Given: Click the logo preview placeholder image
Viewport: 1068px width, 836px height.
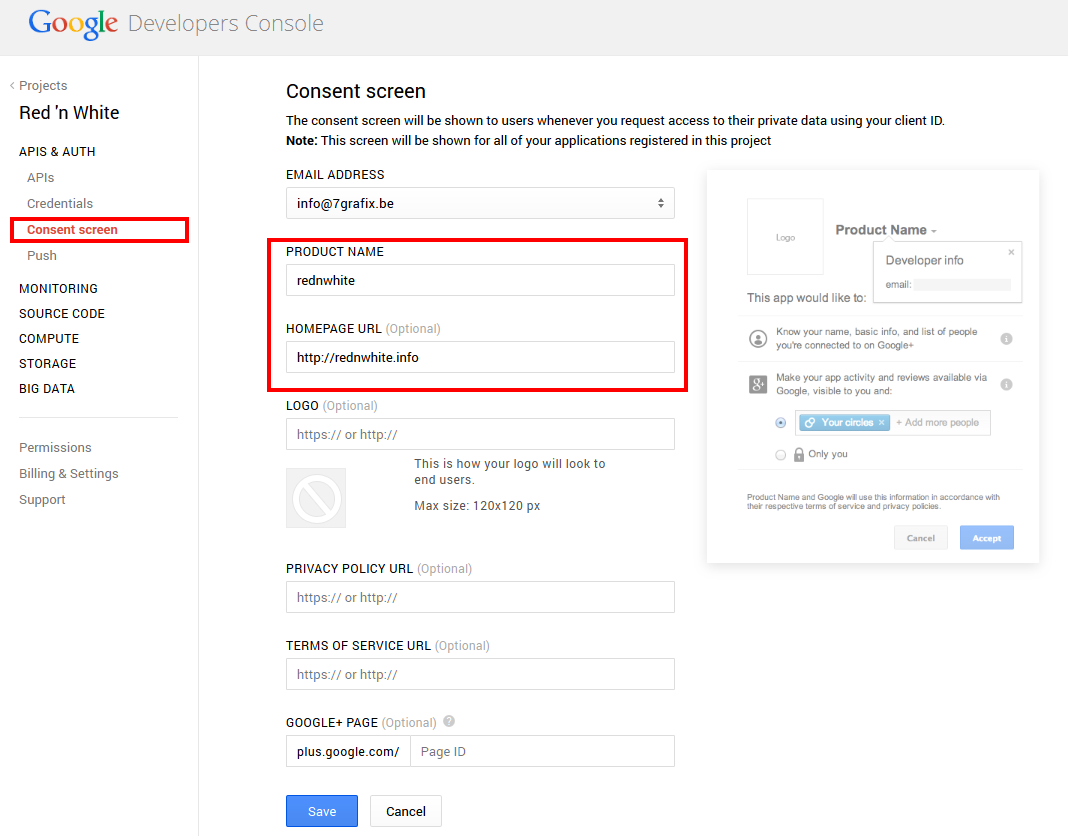Looking at the screenshot, I should [x=316, y=498].
